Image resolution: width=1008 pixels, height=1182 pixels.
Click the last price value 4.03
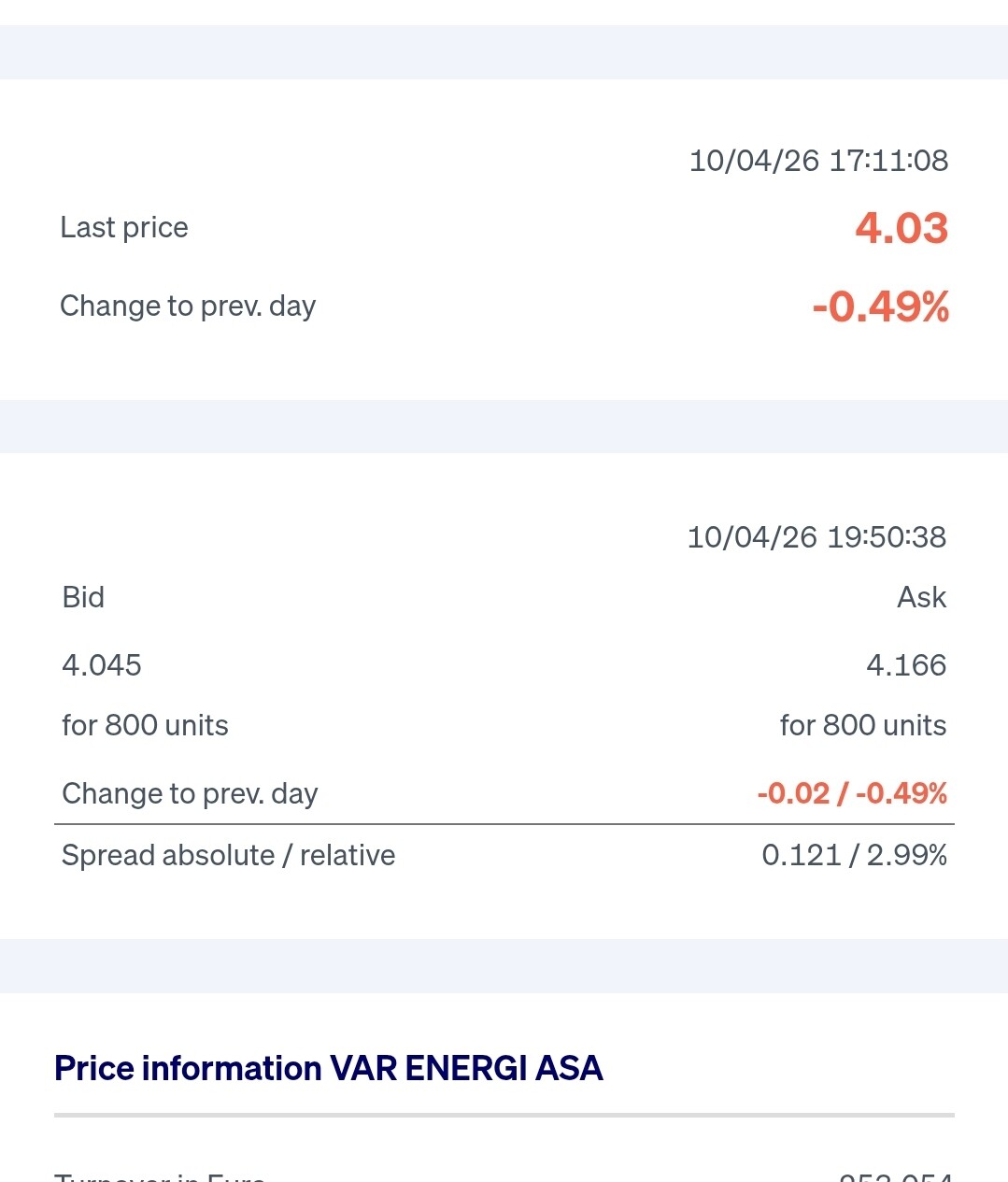(902, 228)
